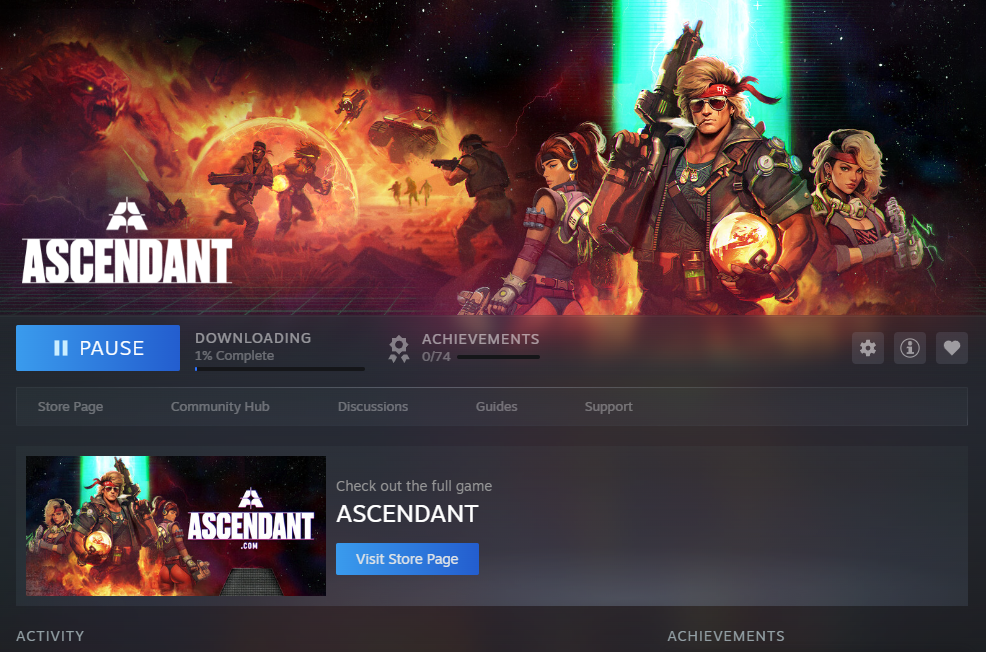Click the download progress bar
The width and height of the screenshot is (986, 652).
click(280, 369)
